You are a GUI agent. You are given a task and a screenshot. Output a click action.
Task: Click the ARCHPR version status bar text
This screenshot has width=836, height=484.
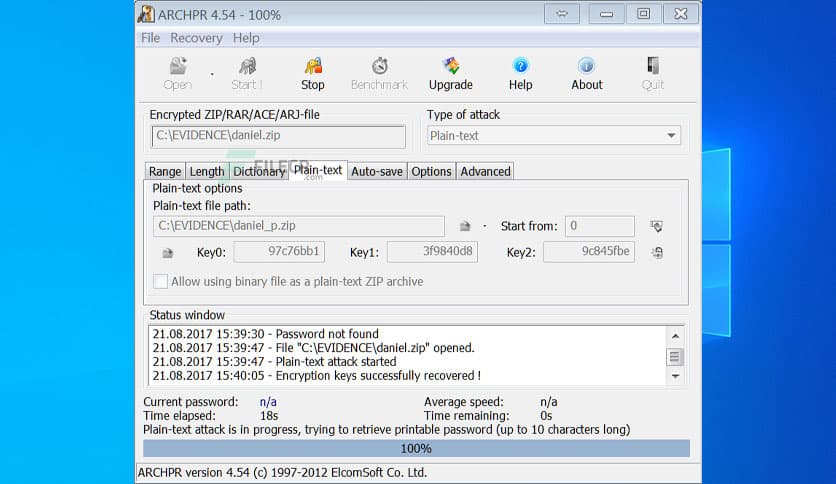point(283,473)
